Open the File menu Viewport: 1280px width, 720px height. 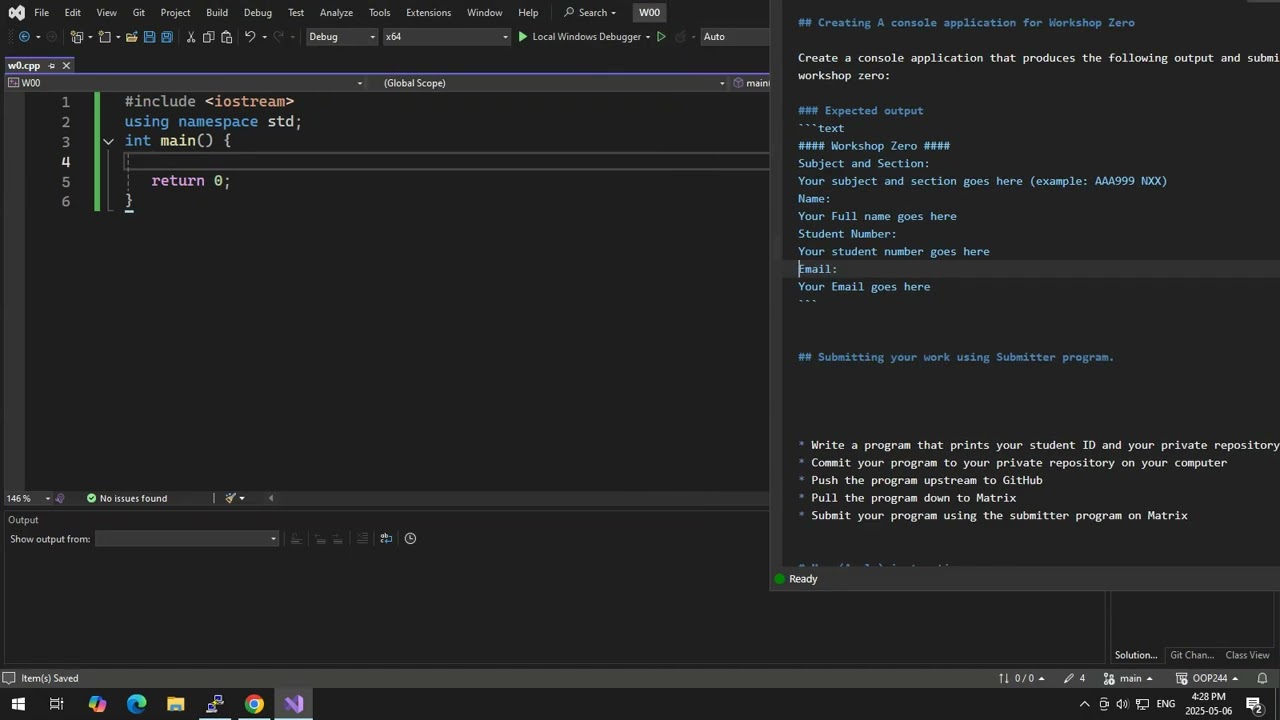41,13
